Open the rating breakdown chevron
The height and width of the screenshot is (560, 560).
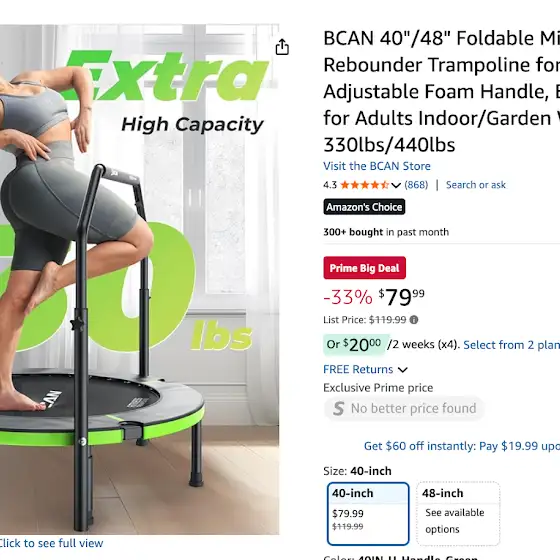coord(396,185)
